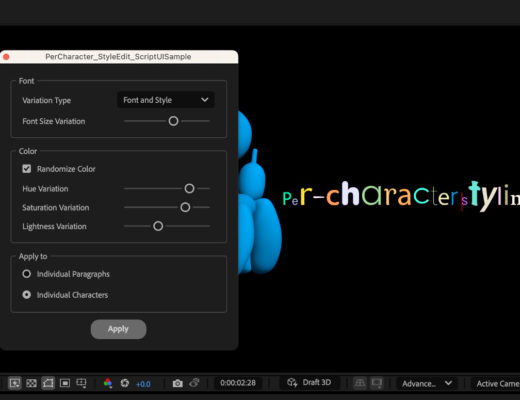Open the Active Camera view dropdown
520x400 pixels.
pyautogui.click(x=497, y=384)
